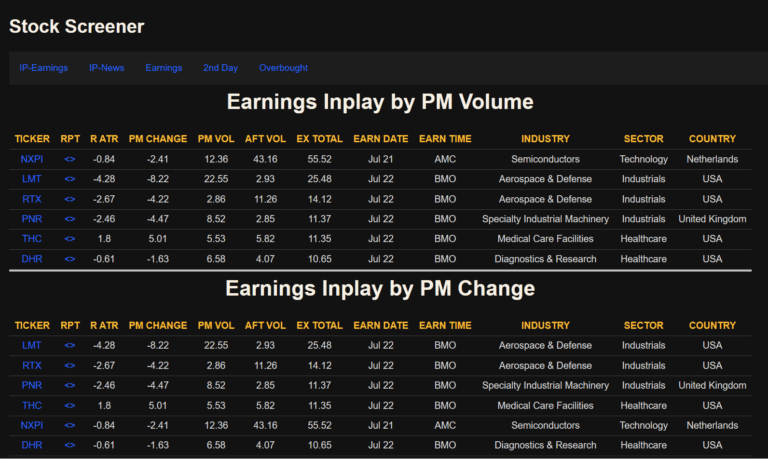Open the RTX ticker link in PM Change table
768x461 pixels.
coord(32,365)
